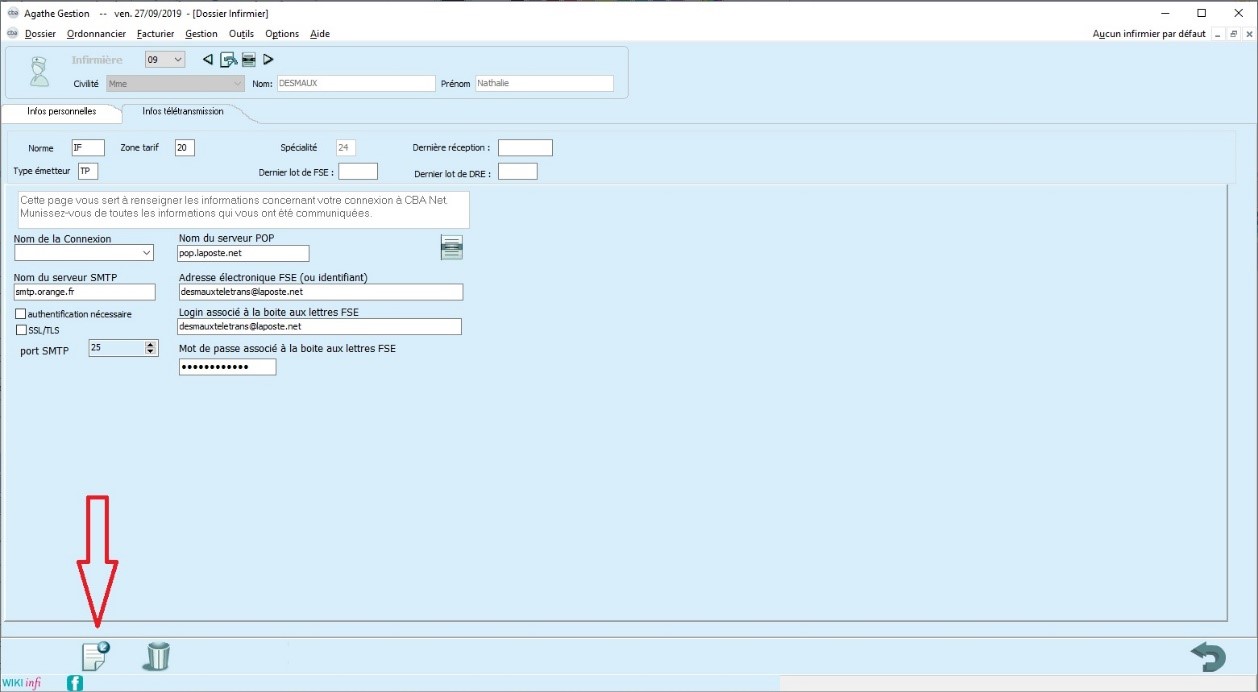This screenshot has width=1258, height=692.
Task: Click the save document icon in bottom bar
Action: [95, 656]
